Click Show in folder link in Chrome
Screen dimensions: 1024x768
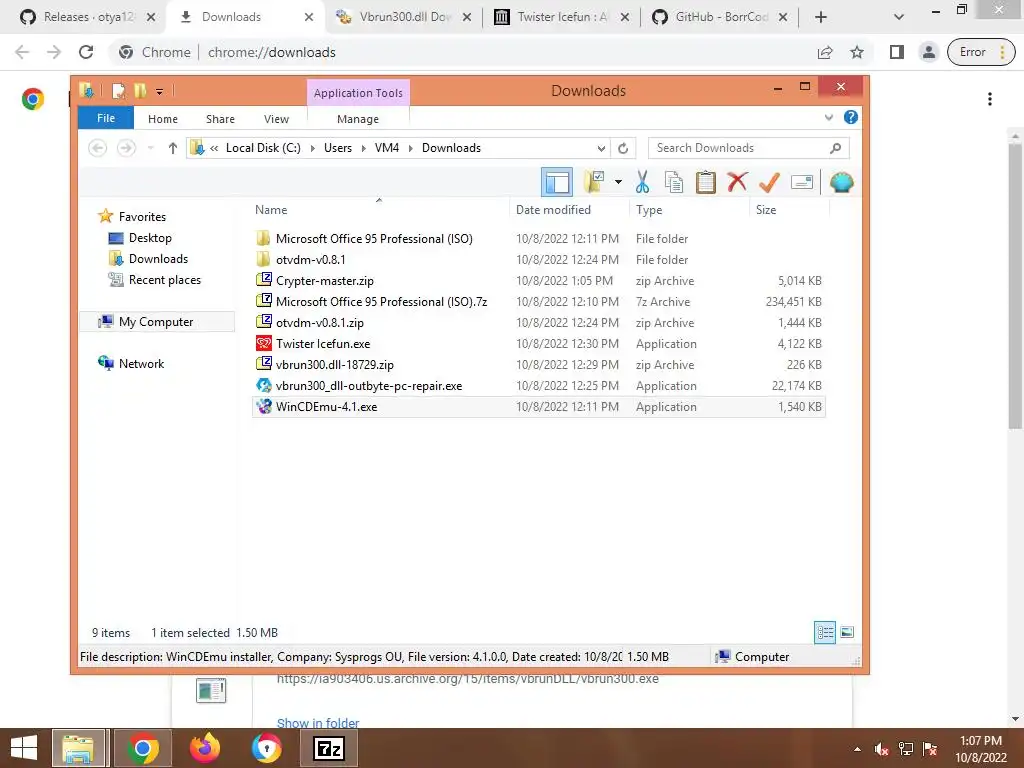(x=318, y=722)
